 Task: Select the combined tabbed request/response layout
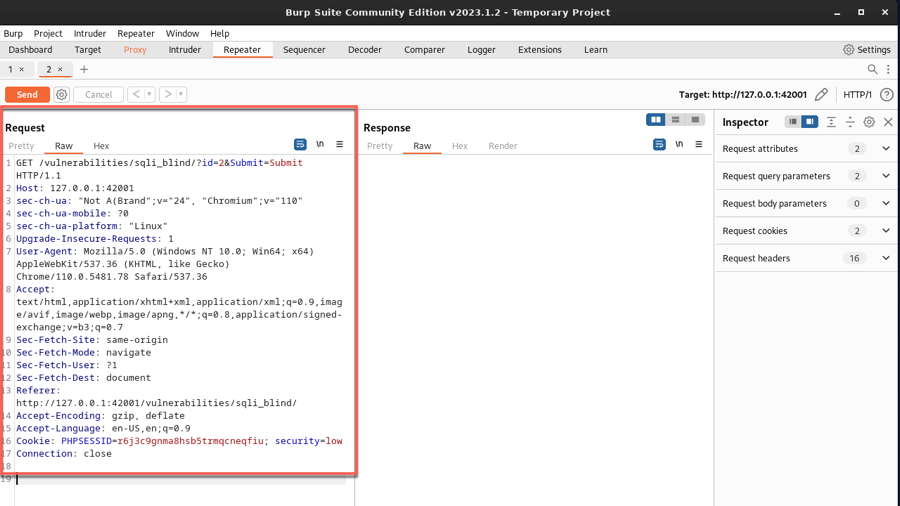695,119
